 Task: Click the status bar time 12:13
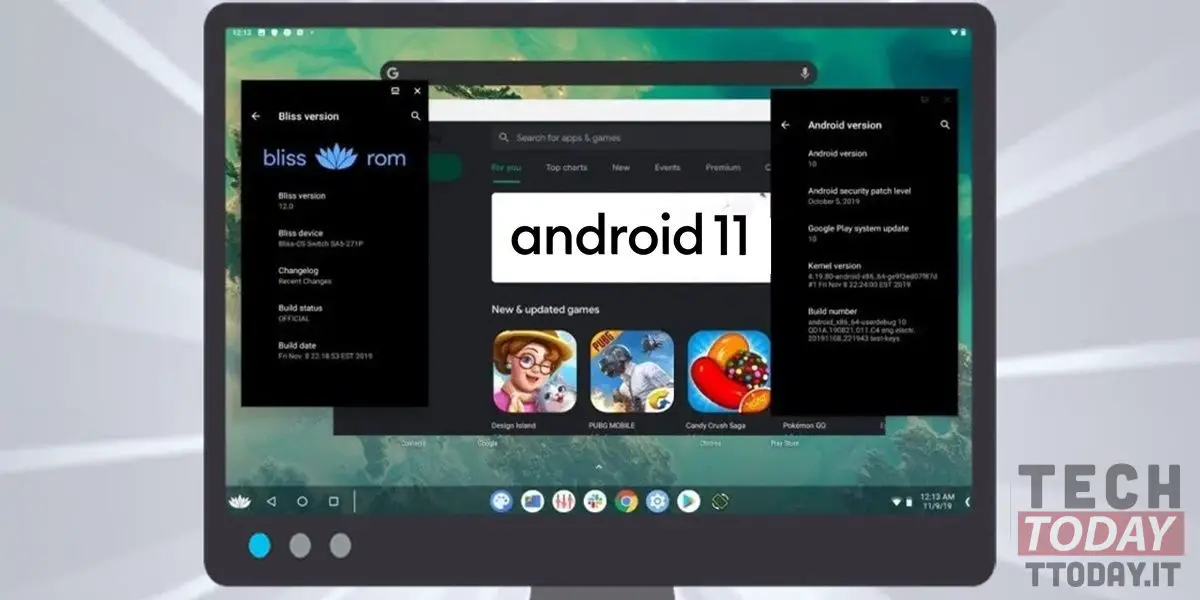(241, 33)
